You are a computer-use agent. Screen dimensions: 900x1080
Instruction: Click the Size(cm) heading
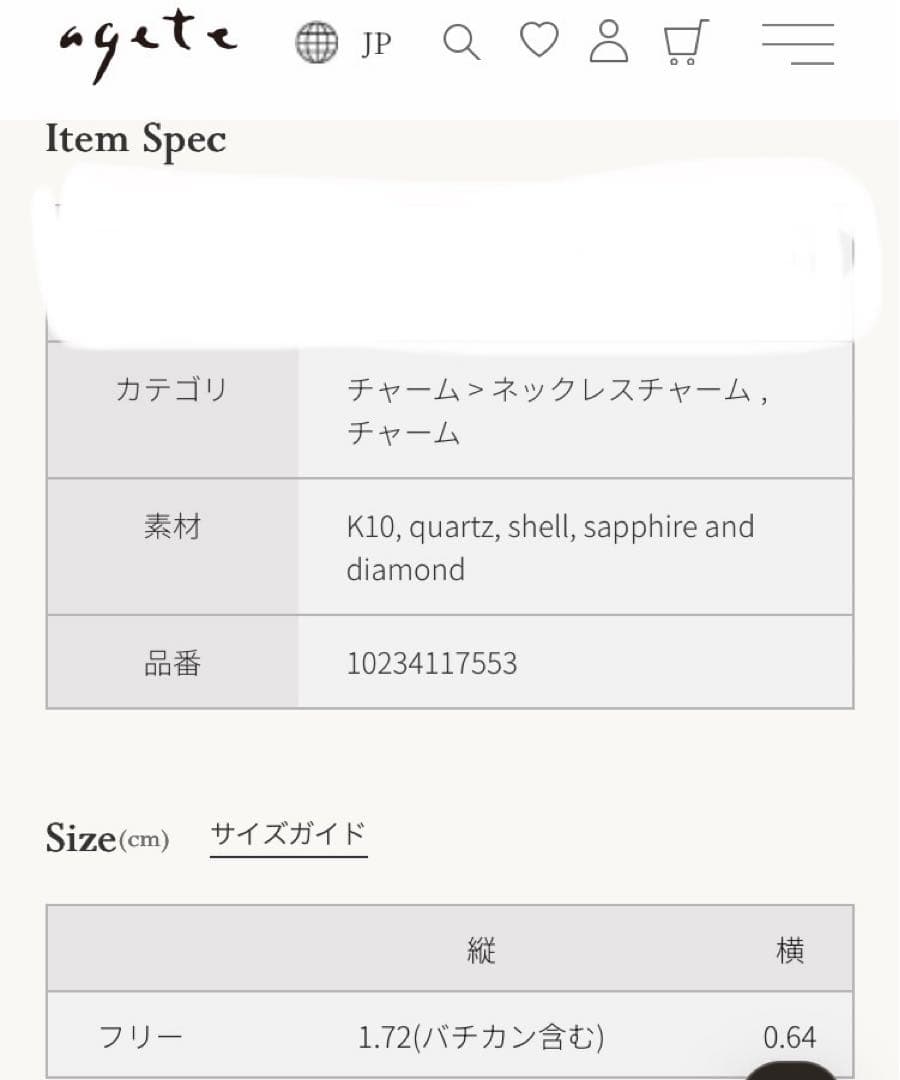(x=108, y=838)
